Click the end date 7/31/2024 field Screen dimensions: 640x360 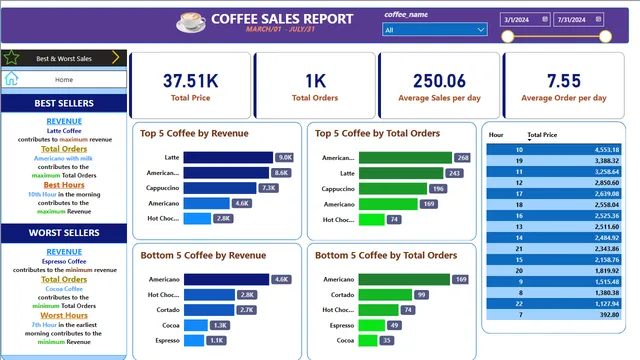click(578, 20)
